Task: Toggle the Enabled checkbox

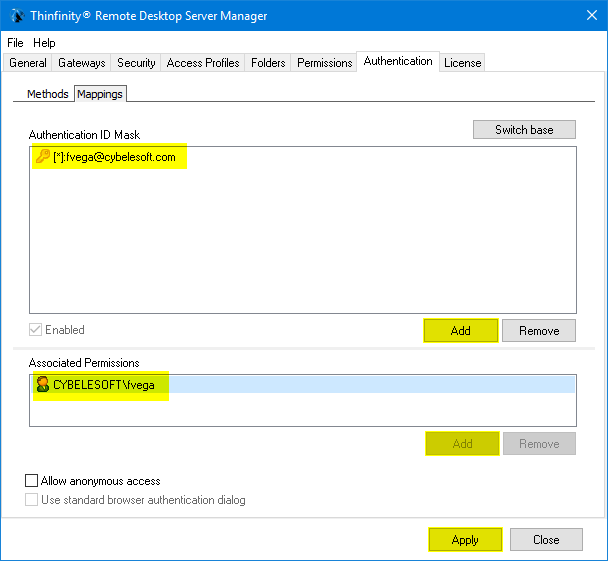Action: click(35, 330)
